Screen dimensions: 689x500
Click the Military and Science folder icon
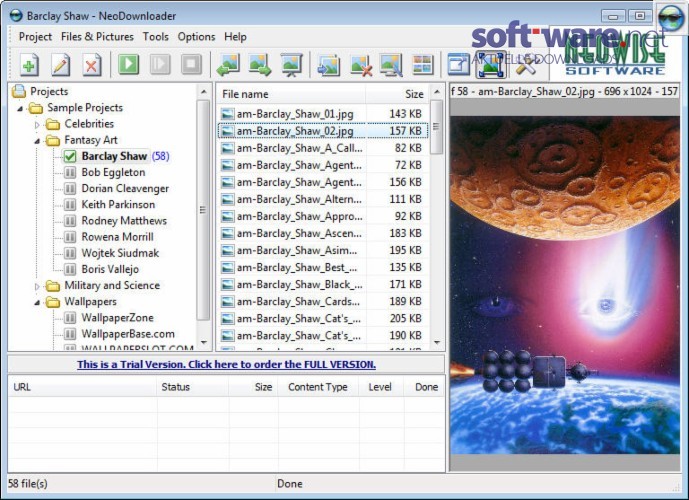pyautogui.click(x=53, y=286)
